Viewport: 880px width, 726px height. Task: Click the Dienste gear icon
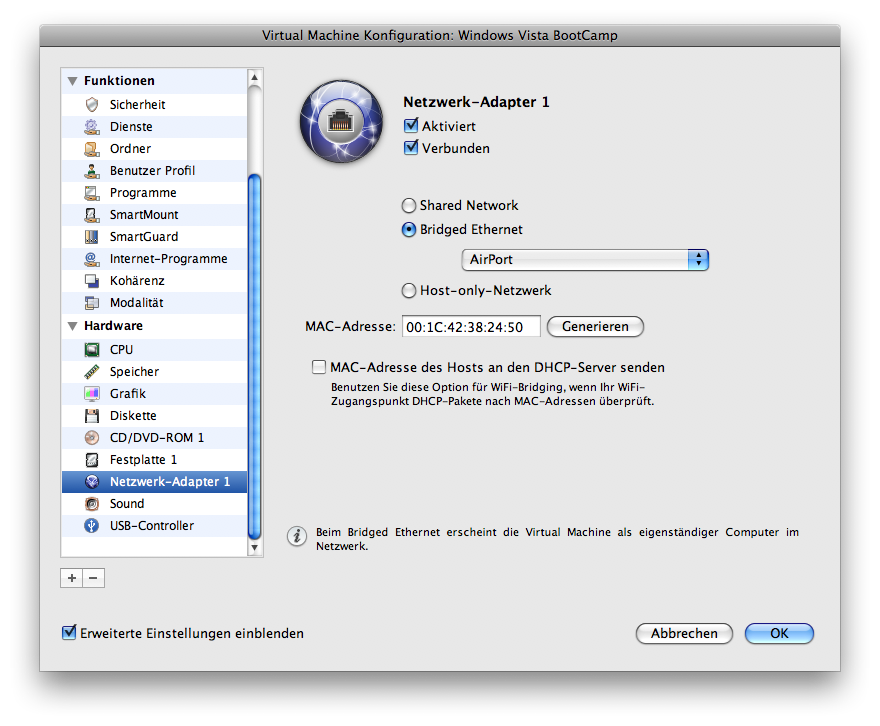pyautogui.click(x=91, y=127)
